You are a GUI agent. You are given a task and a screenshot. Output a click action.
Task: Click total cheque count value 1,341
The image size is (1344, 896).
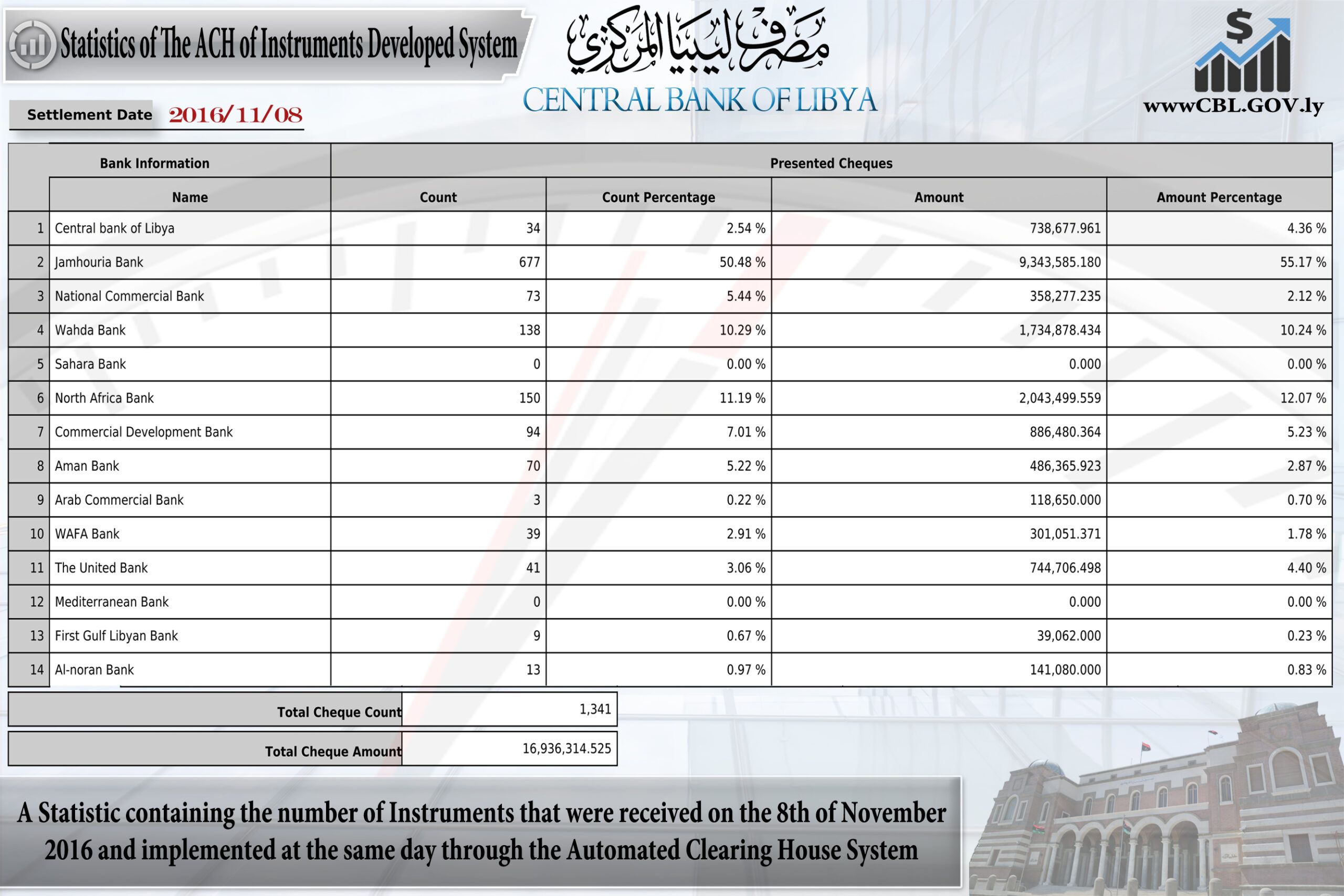(x=595, y=709)
